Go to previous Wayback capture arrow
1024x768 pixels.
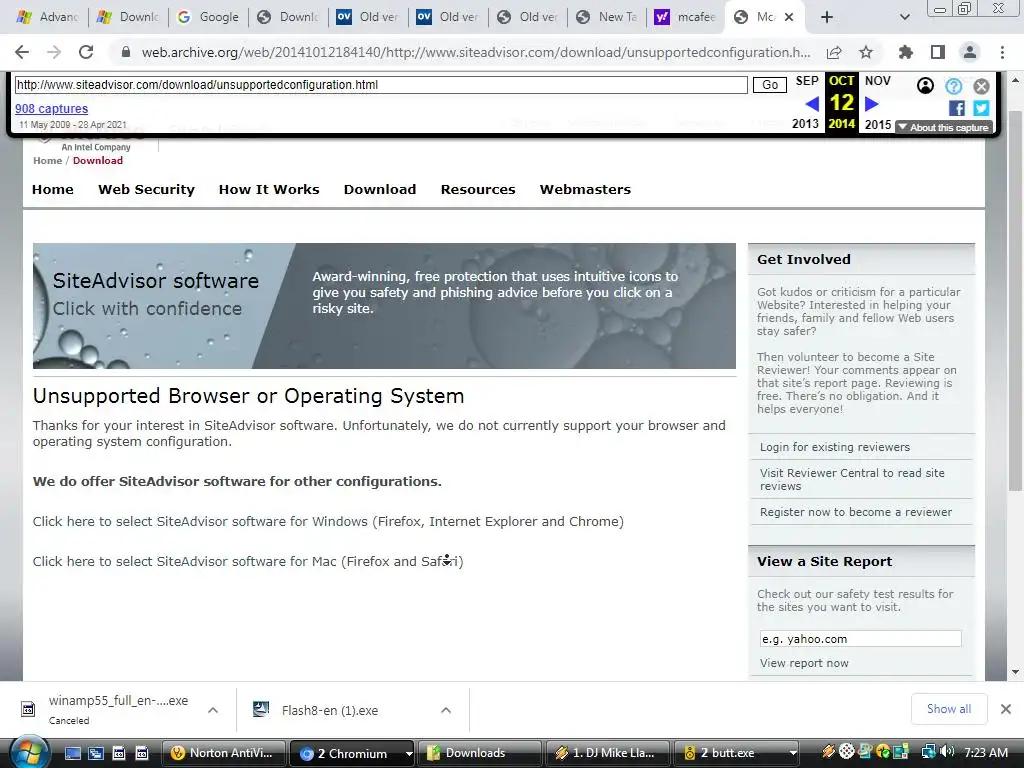click(x=812, y=103)
